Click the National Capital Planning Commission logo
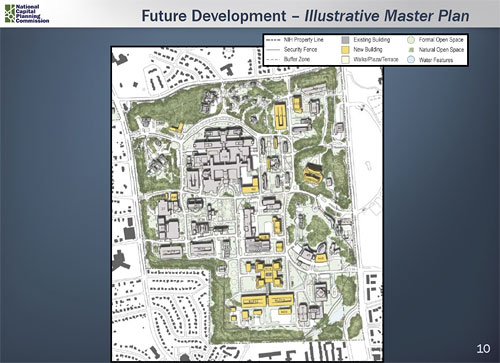 click(x=27, y=14)
